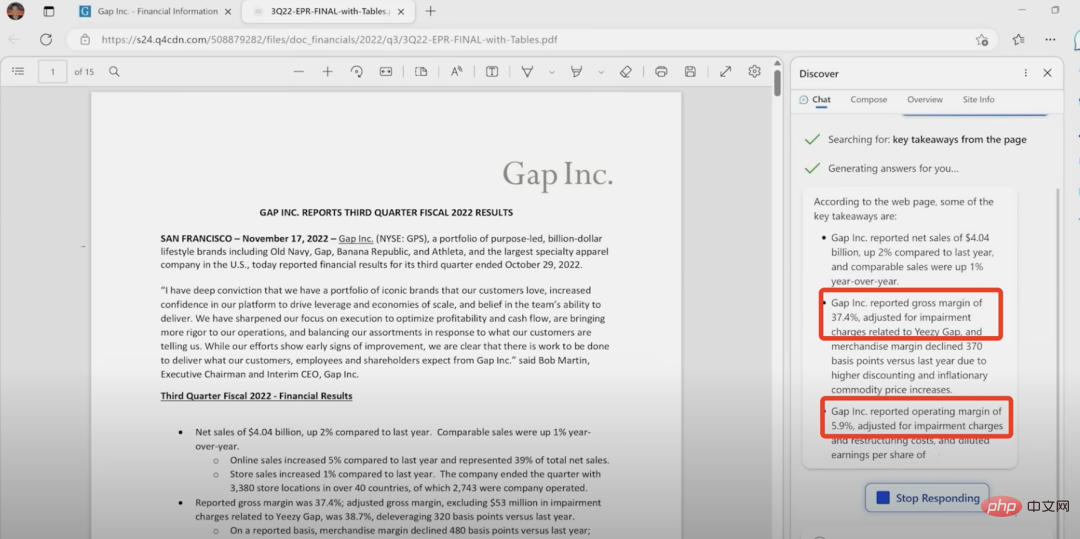Open a new browser tab

pyautogui.click(x=430, y=11)
